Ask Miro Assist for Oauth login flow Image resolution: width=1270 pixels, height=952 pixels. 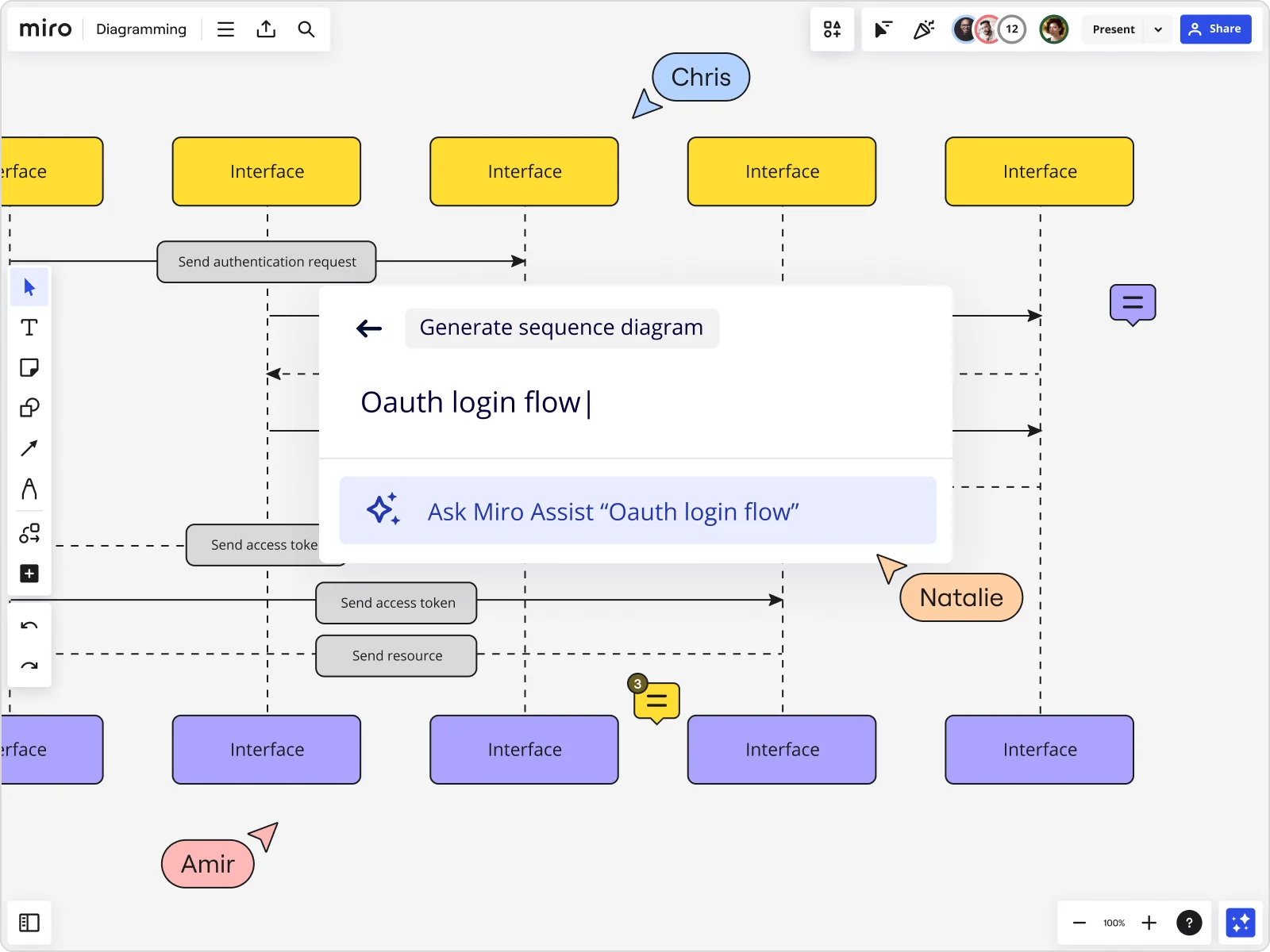[637, 511]
